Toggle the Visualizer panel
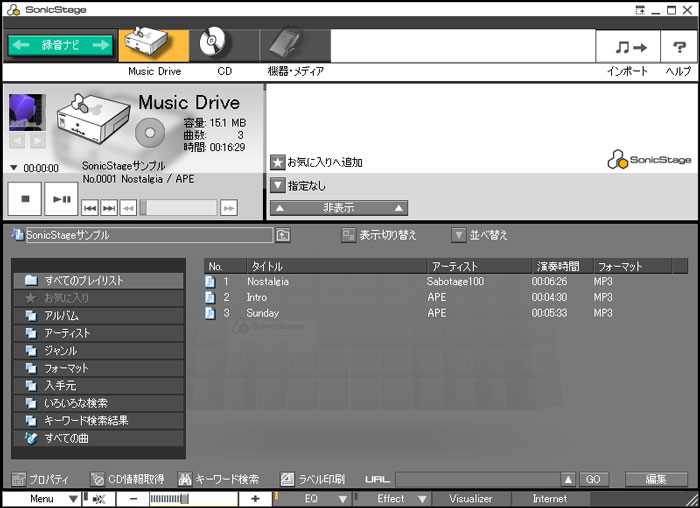This screenshot has height=508, width=700. tap(470, 498)
